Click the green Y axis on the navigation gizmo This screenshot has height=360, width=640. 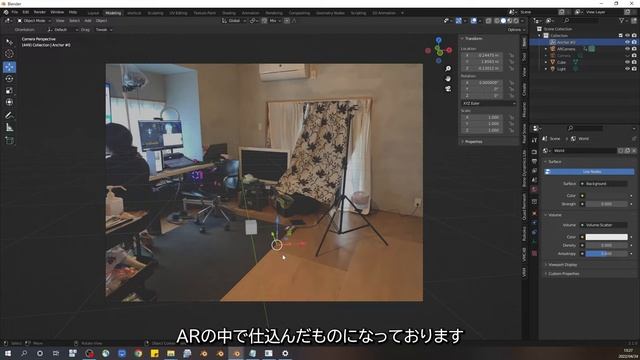439,52
